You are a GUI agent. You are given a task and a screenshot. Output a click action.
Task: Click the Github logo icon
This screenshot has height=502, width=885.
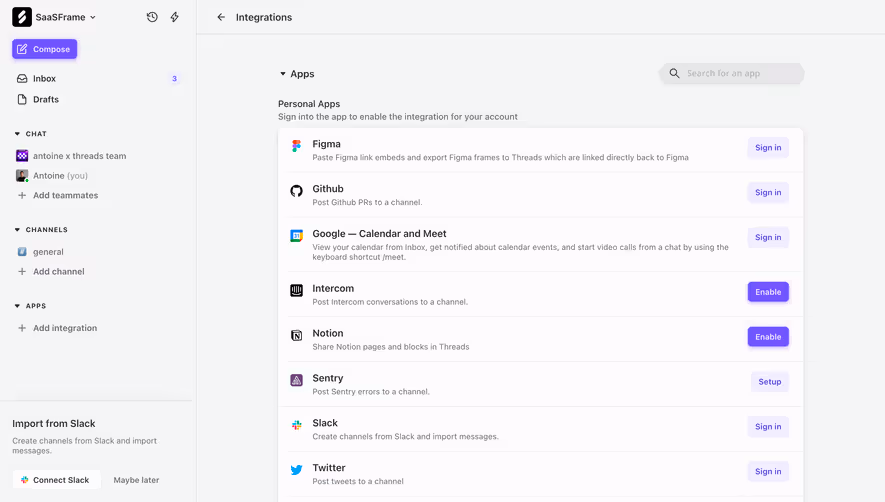tap(296, 191)
